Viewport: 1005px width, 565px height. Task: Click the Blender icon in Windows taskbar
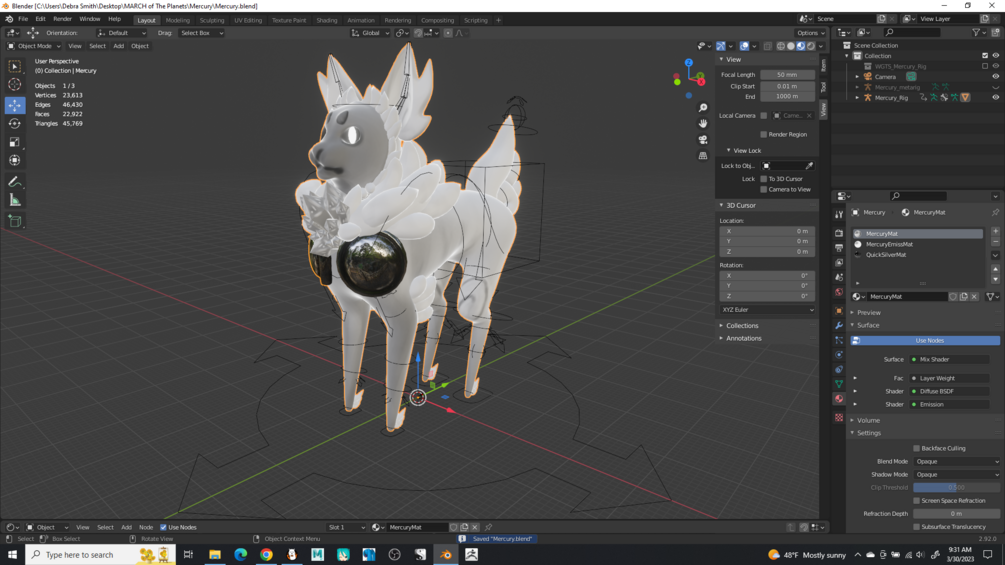446,555
